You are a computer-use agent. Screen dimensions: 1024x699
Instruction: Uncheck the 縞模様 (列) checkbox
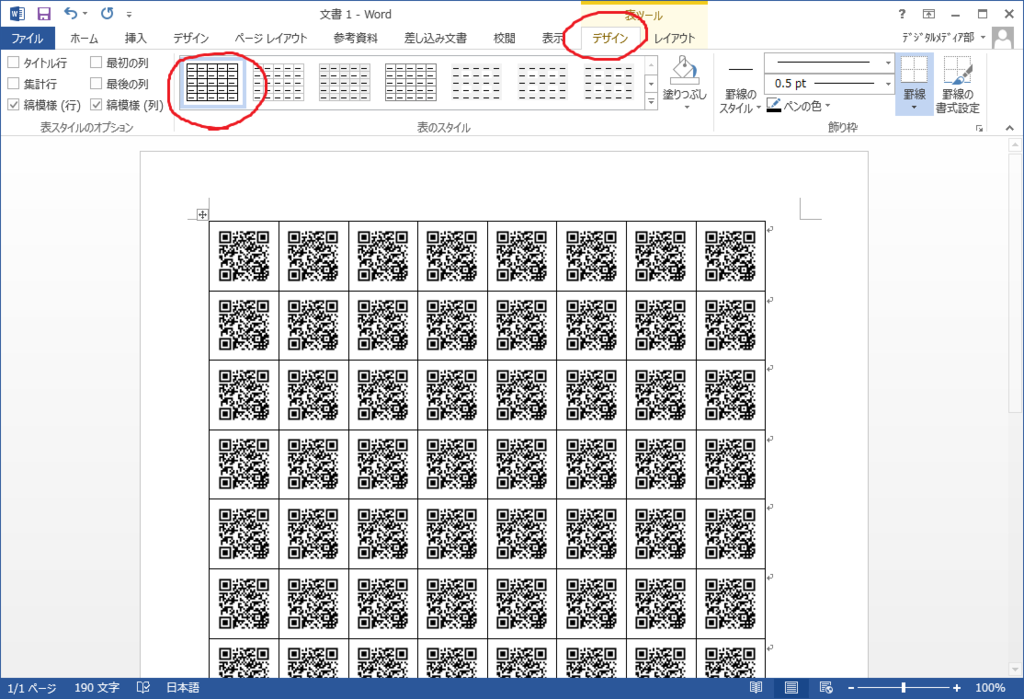coord(96,105)
